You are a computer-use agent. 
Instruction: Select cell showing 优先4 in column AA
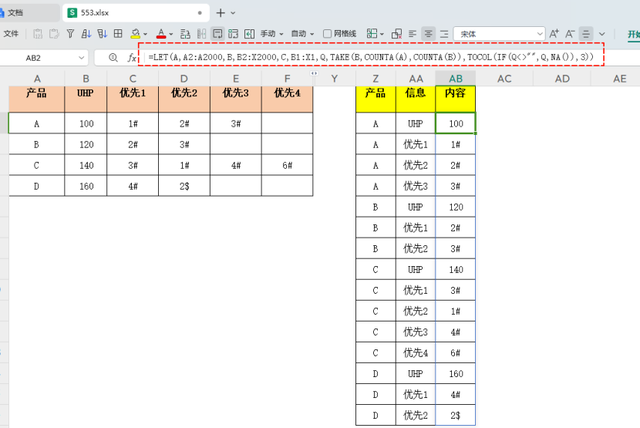[x=416, y=353]
